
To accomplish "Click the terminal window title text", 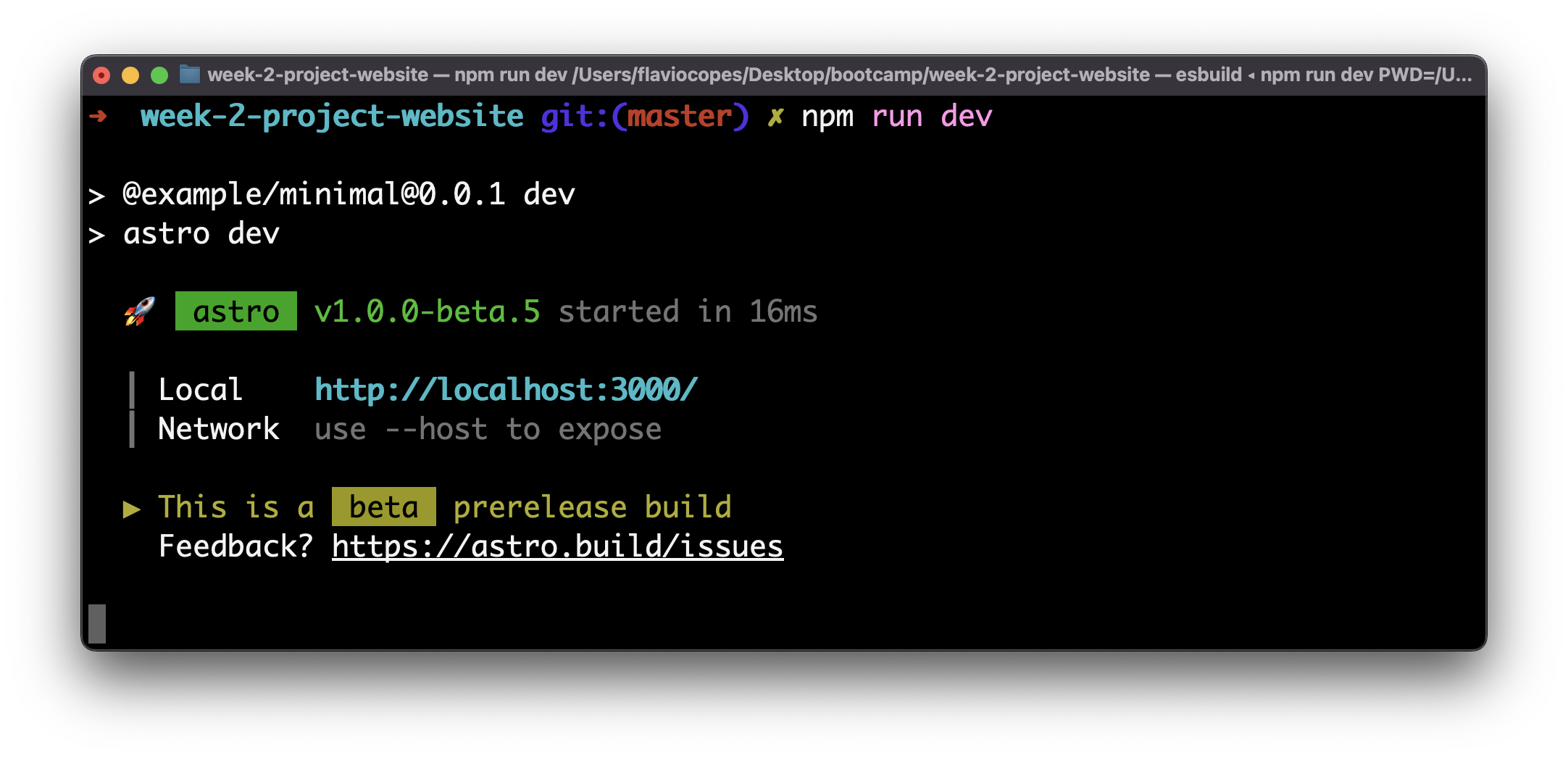I will [839, 75].
